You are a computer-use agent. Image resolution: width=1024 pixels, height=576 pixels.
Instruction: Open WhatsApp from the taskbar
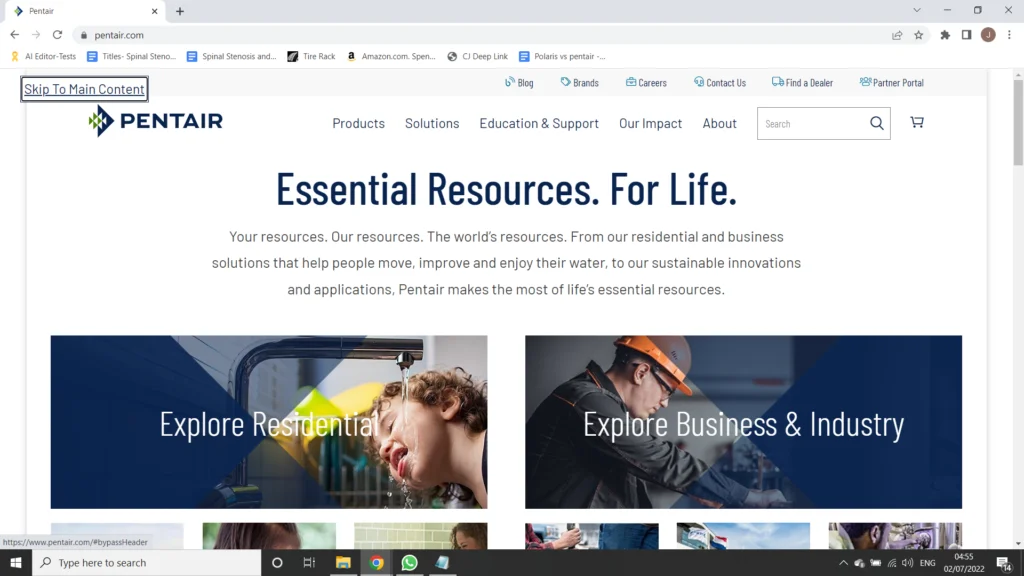[x=409, y=562]
